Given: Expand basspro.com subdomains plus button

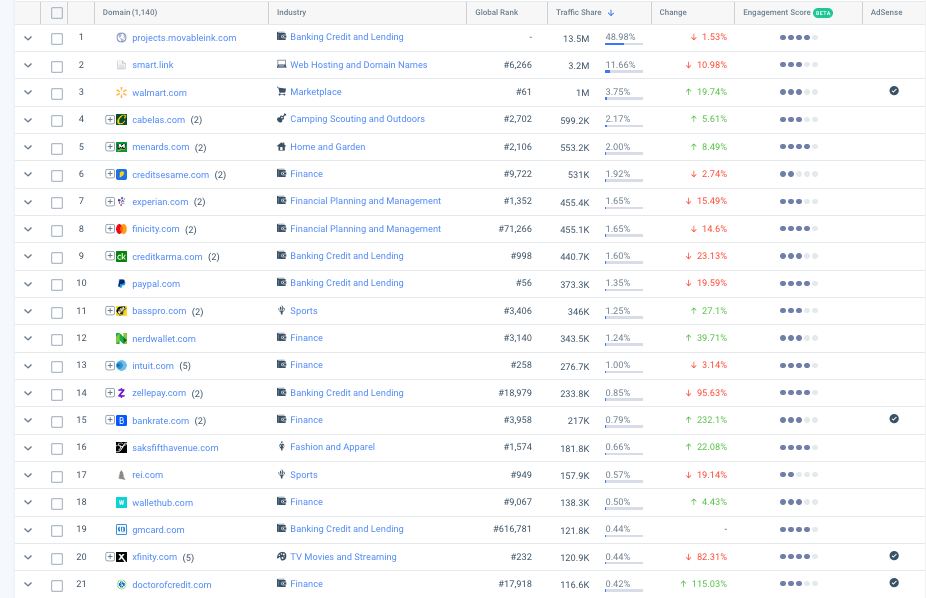Looking at the screenshot, I should (110, 311).
